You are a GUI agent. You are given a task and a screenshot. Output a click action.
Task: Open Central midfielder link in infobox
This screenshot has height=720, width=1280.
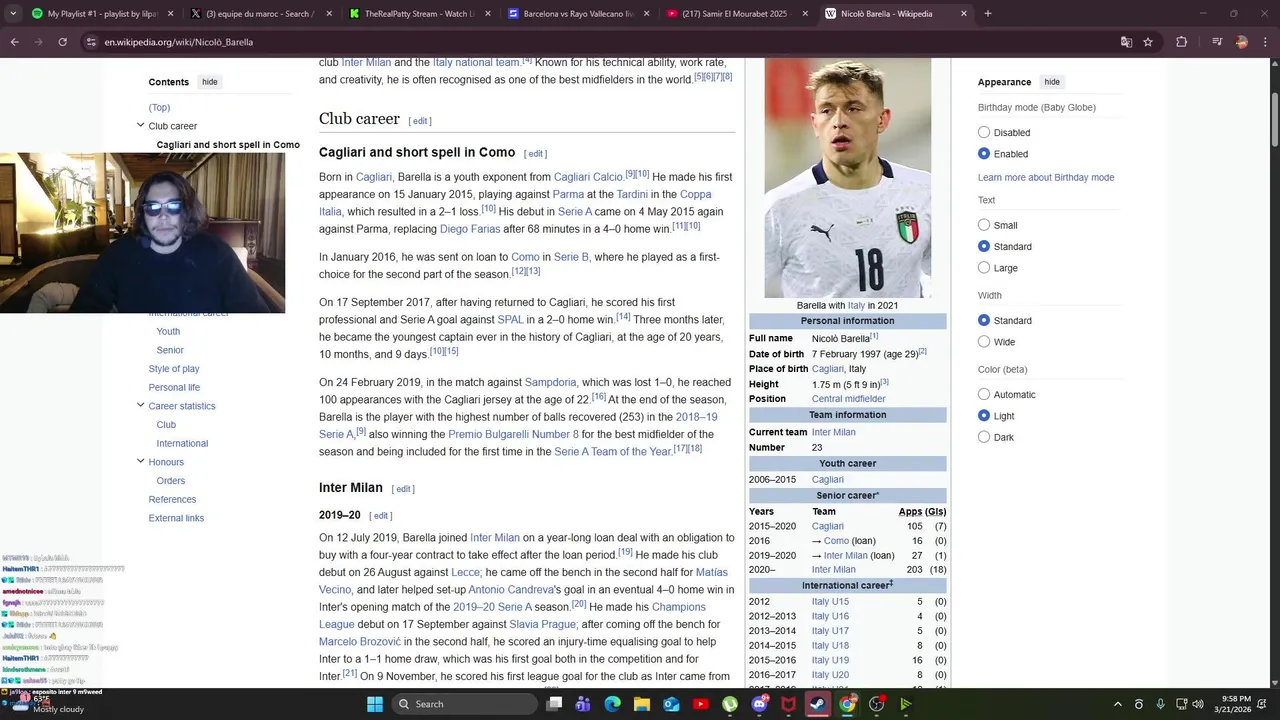click(848, 399)
